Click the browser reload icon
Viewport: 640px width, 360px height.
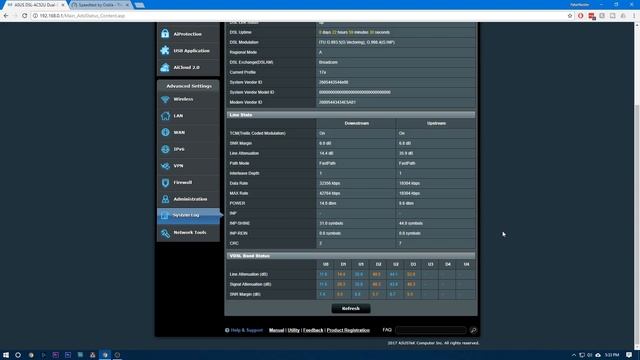pos(24,16)
